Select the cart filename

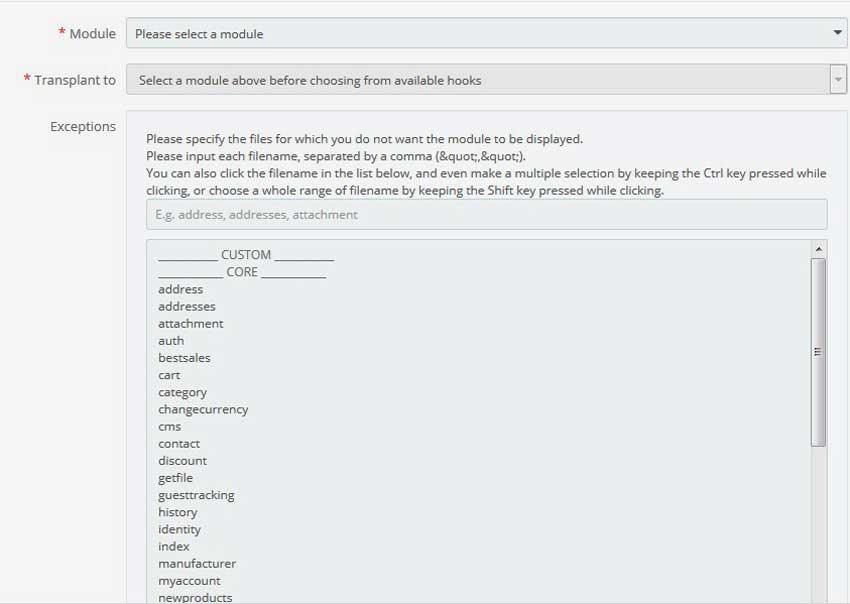point(171,375)
